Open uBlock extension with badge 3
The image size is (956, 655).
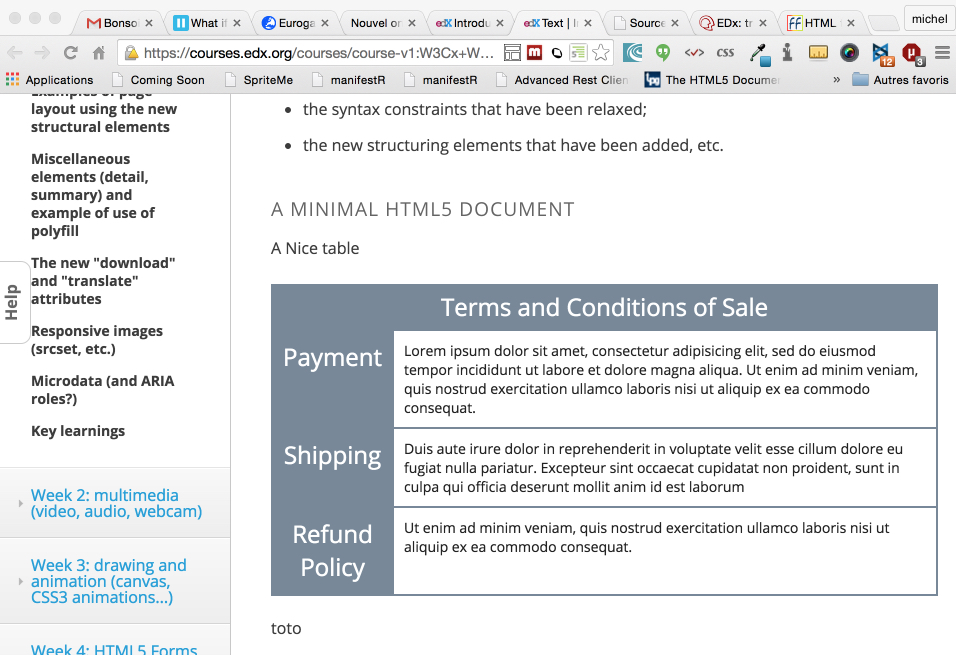913,54
